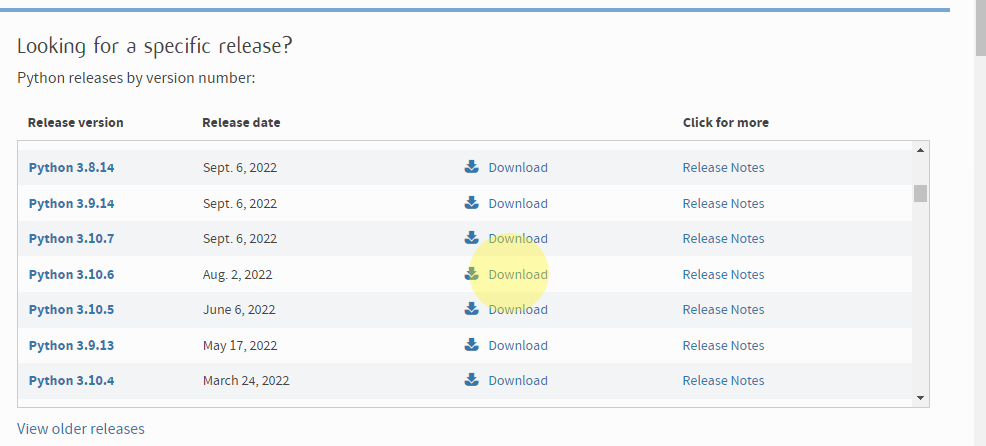
Task: Click the March 24, 2022 release date
Action: pos(246,381)
